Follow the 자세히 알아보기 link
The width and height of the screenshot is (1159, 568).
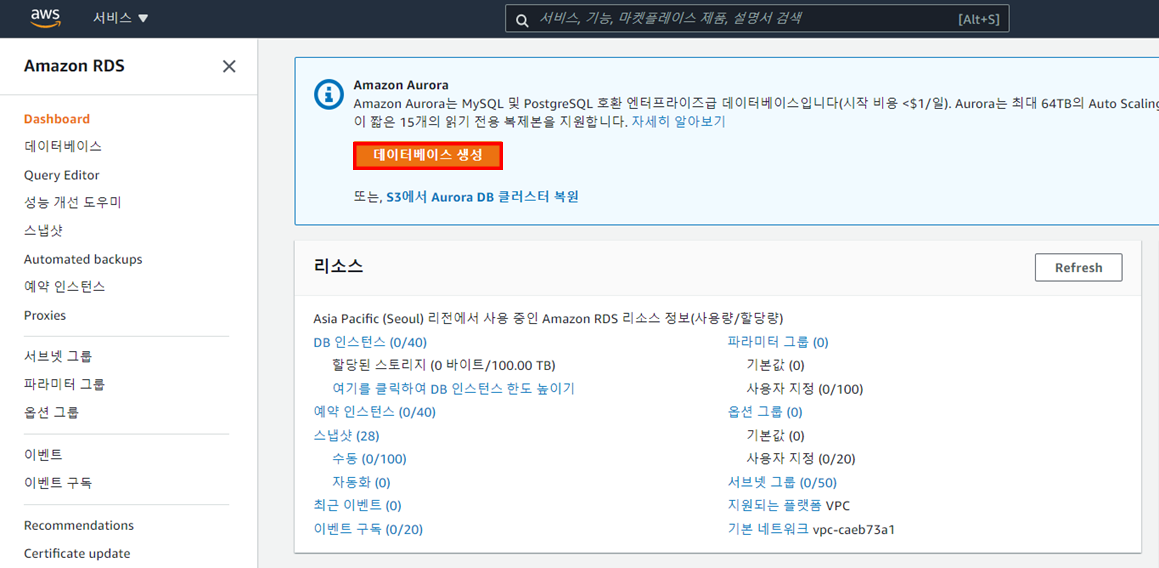coord(679,123)
